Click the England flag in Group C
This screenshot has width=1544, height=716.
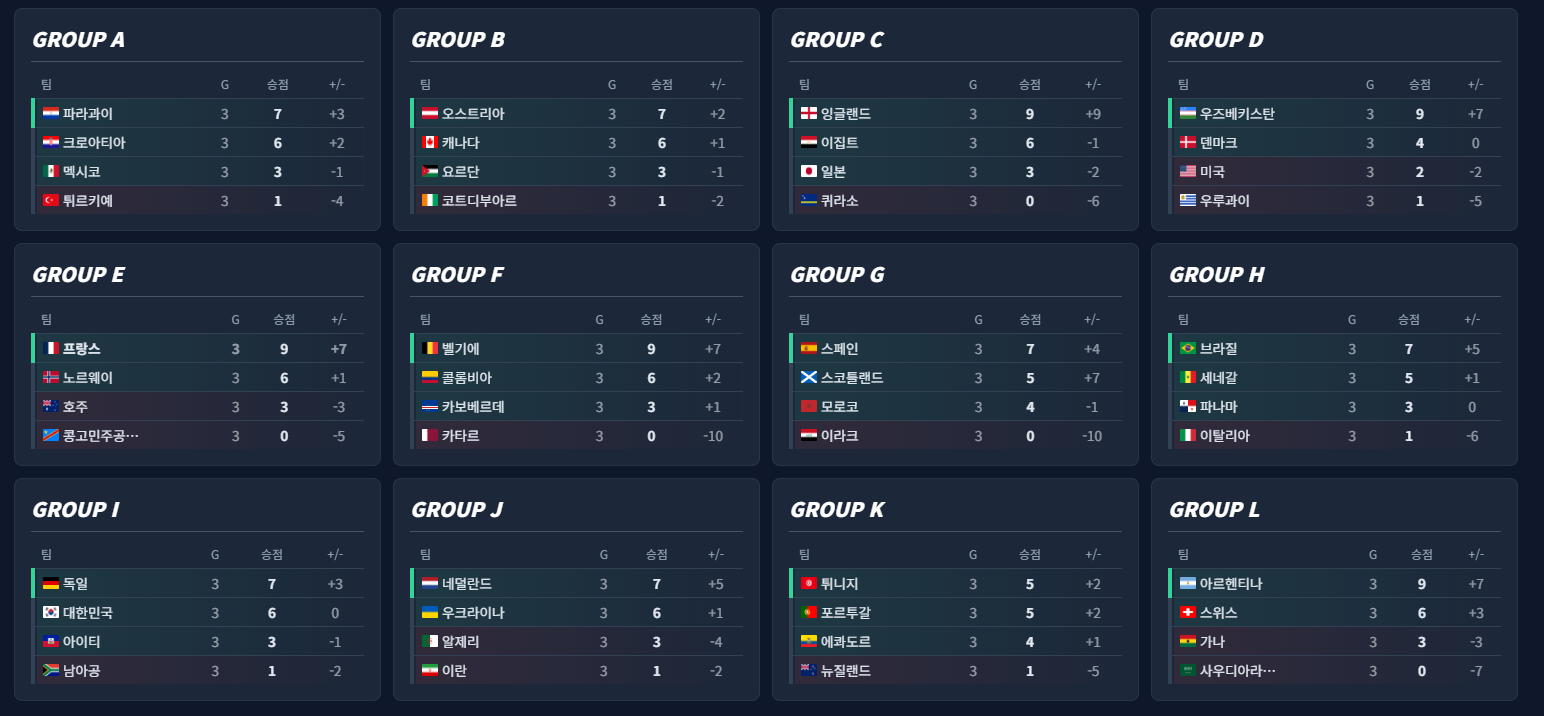point(809,114)
